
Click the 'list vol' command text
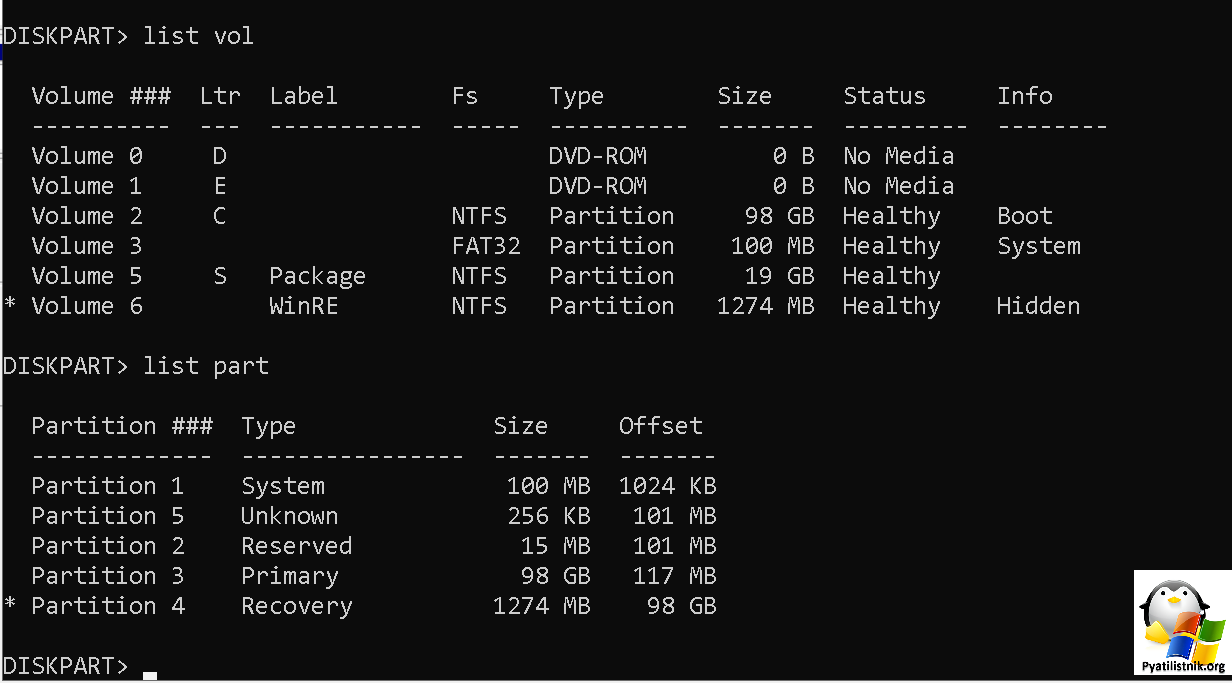[199, 36]
